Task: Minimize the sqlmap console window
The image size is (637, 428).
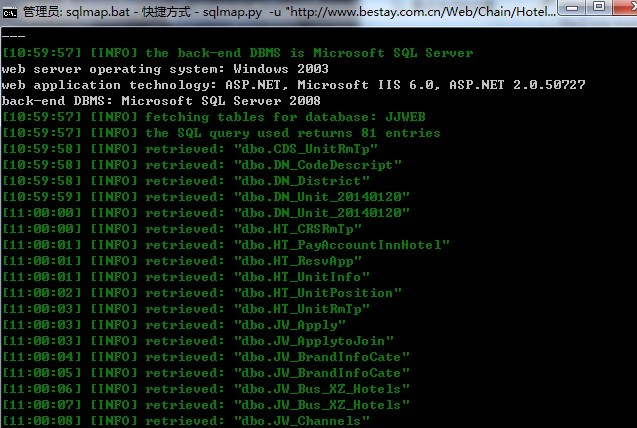Action: [572, 7]
